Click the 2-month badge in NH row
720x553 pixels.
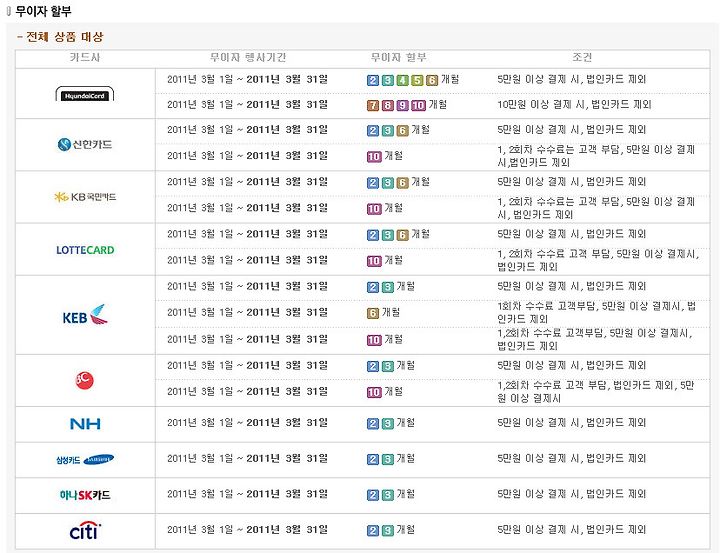point(373,423)
